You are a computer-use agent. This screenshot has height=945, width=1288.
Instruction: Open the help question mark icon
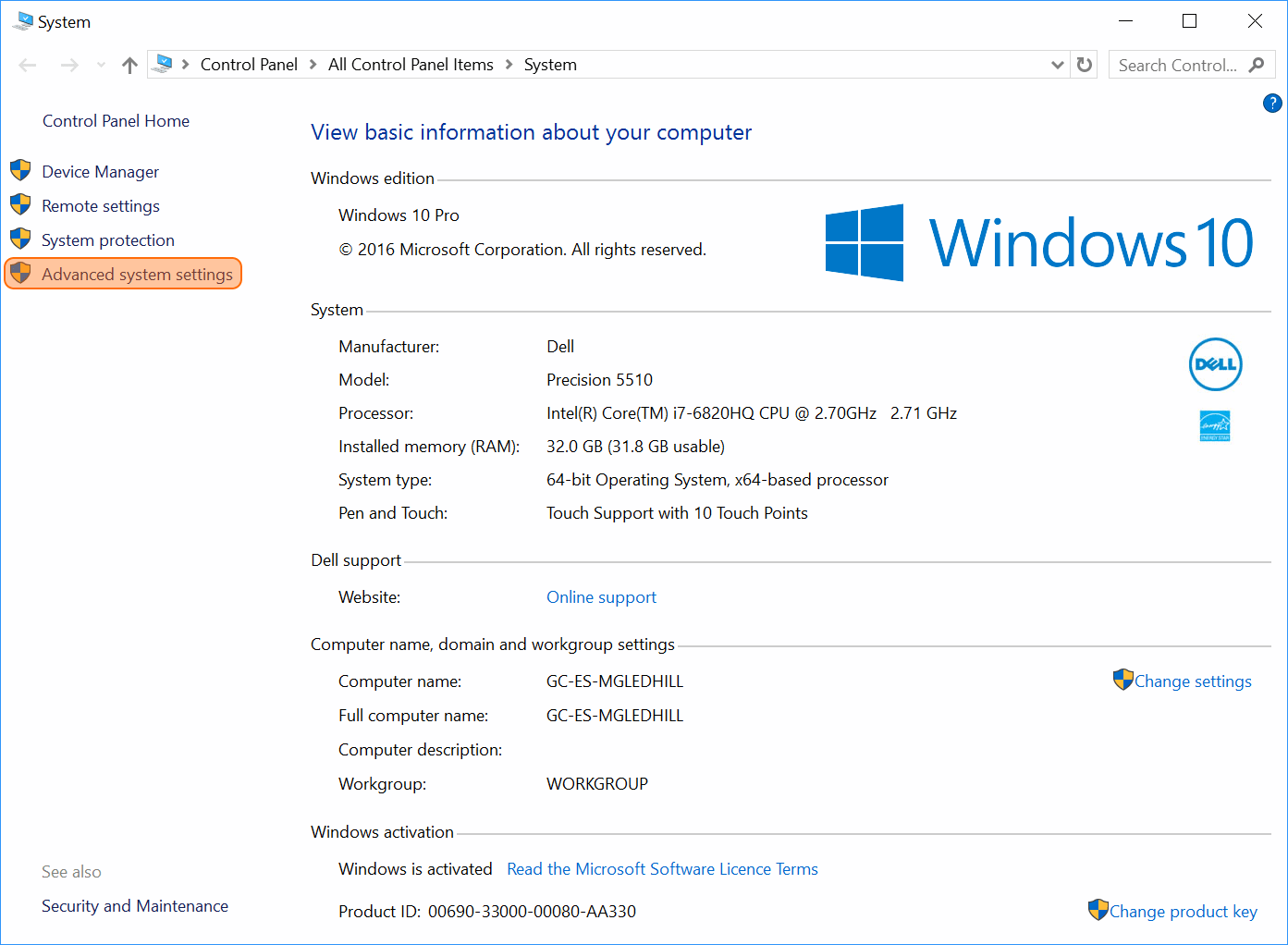pyautogui.click(x=1272, y=104)
